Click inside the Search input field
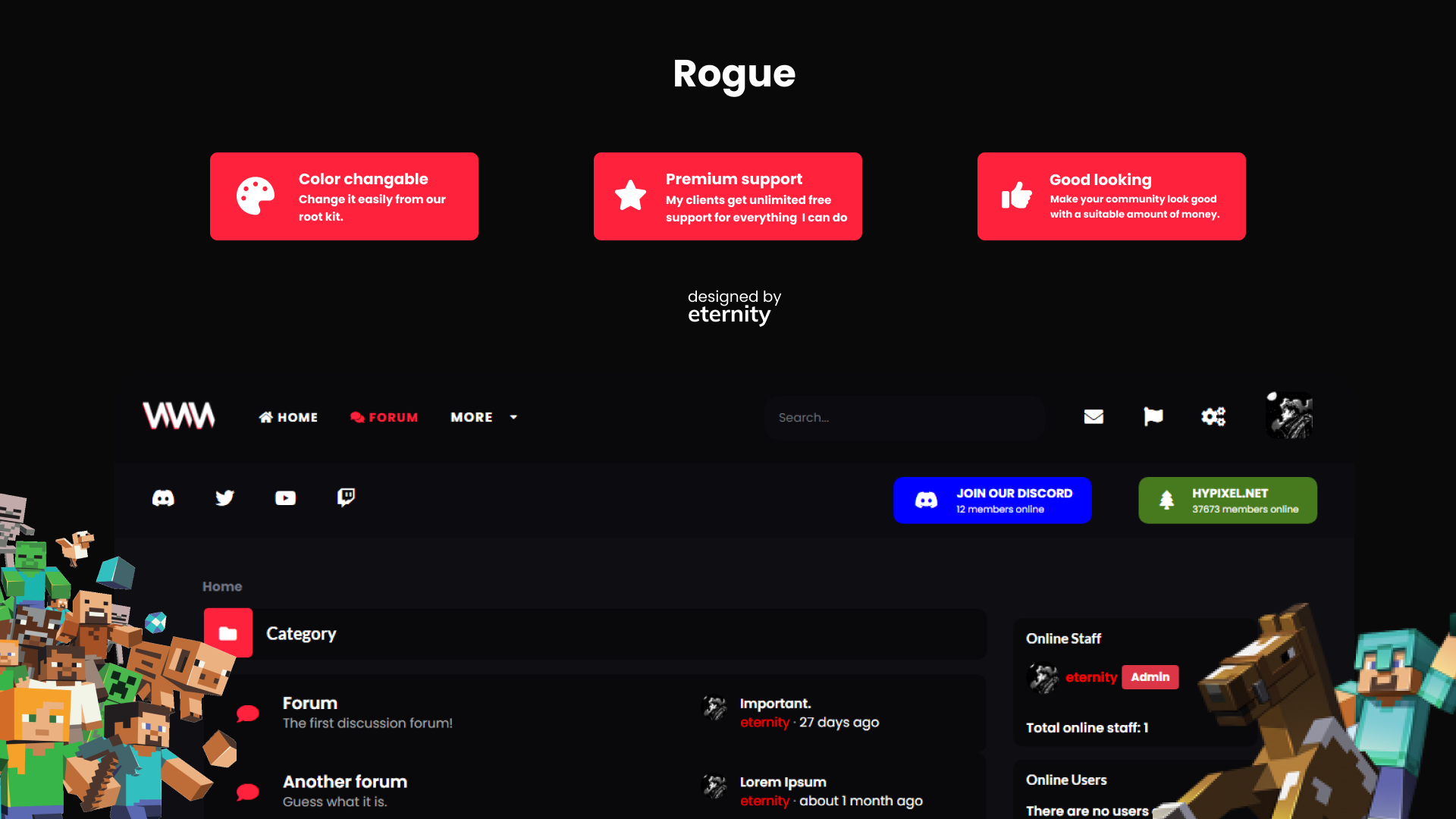 pyautogui.click(x=905, y=417)
